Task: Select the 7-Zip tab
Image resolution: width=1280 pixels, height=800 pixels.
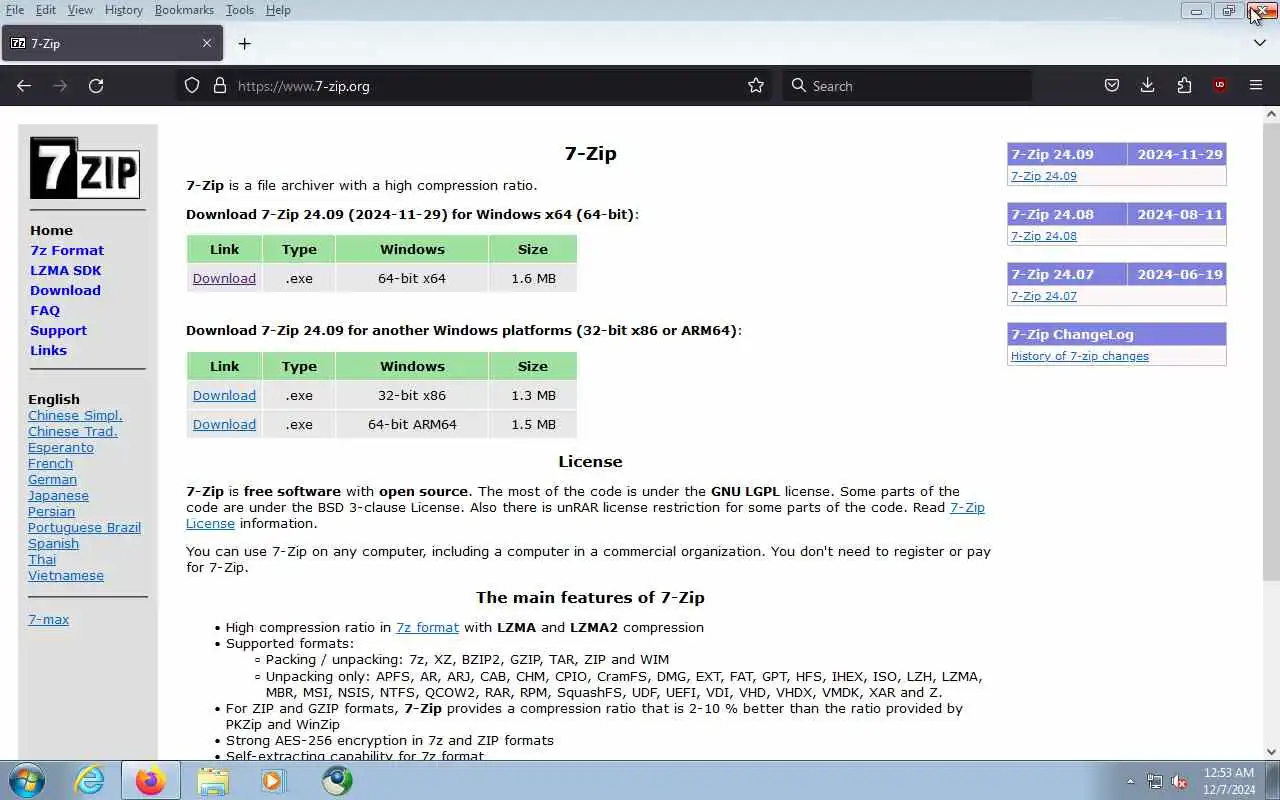Action: [111, 43]
